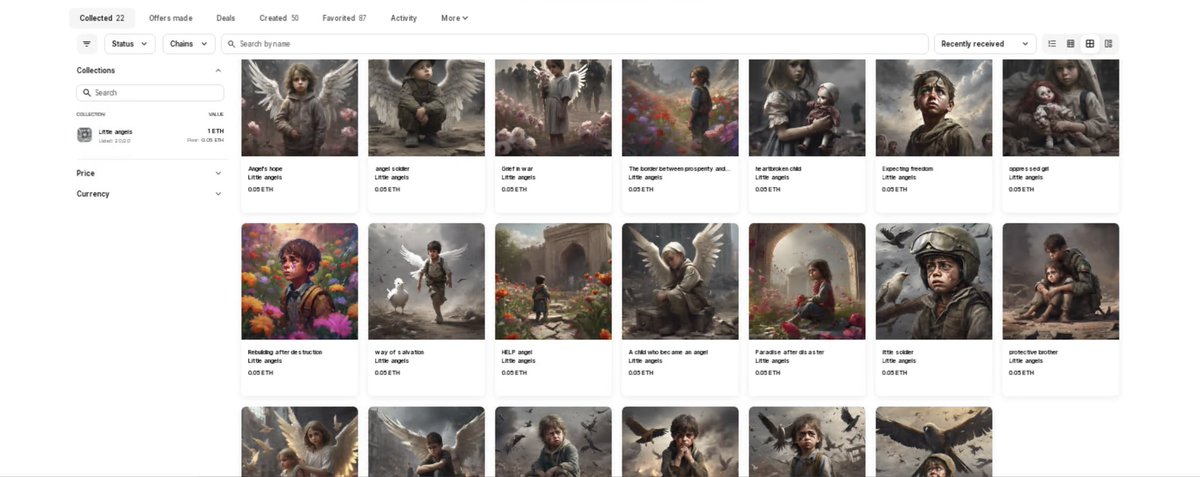Click the Little angels collection avatar icon
This screenshot has height=477, width=1200.
pos(85,135)
